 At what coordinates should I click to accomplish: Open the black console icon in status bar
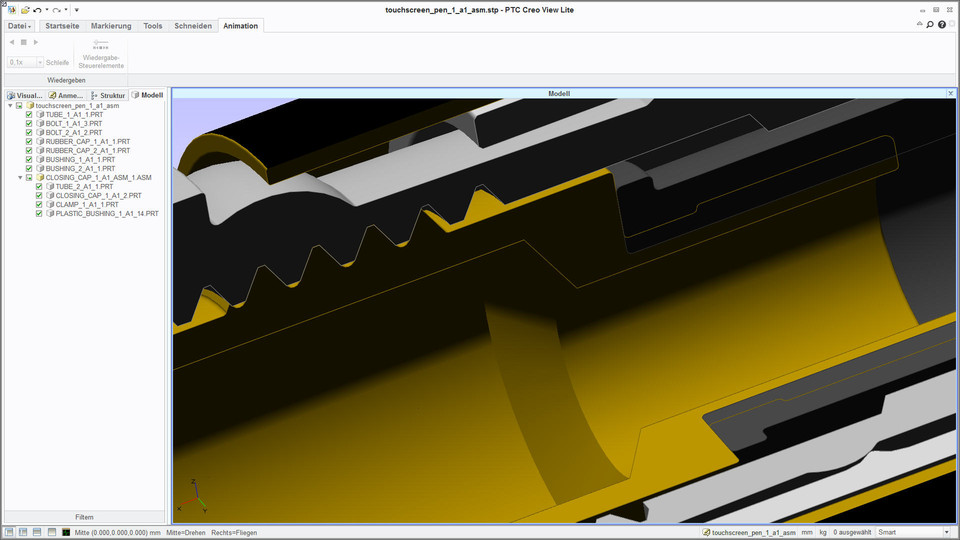66,533
